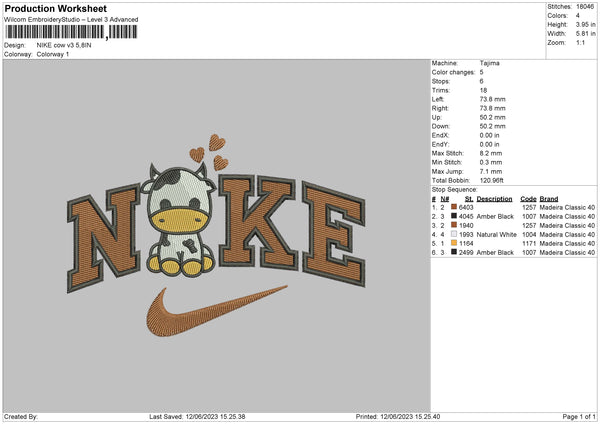Click 'Wilcom EmbroideryStudio – Level 3 Advanced' text
The image size is (600, 424).
71,20
